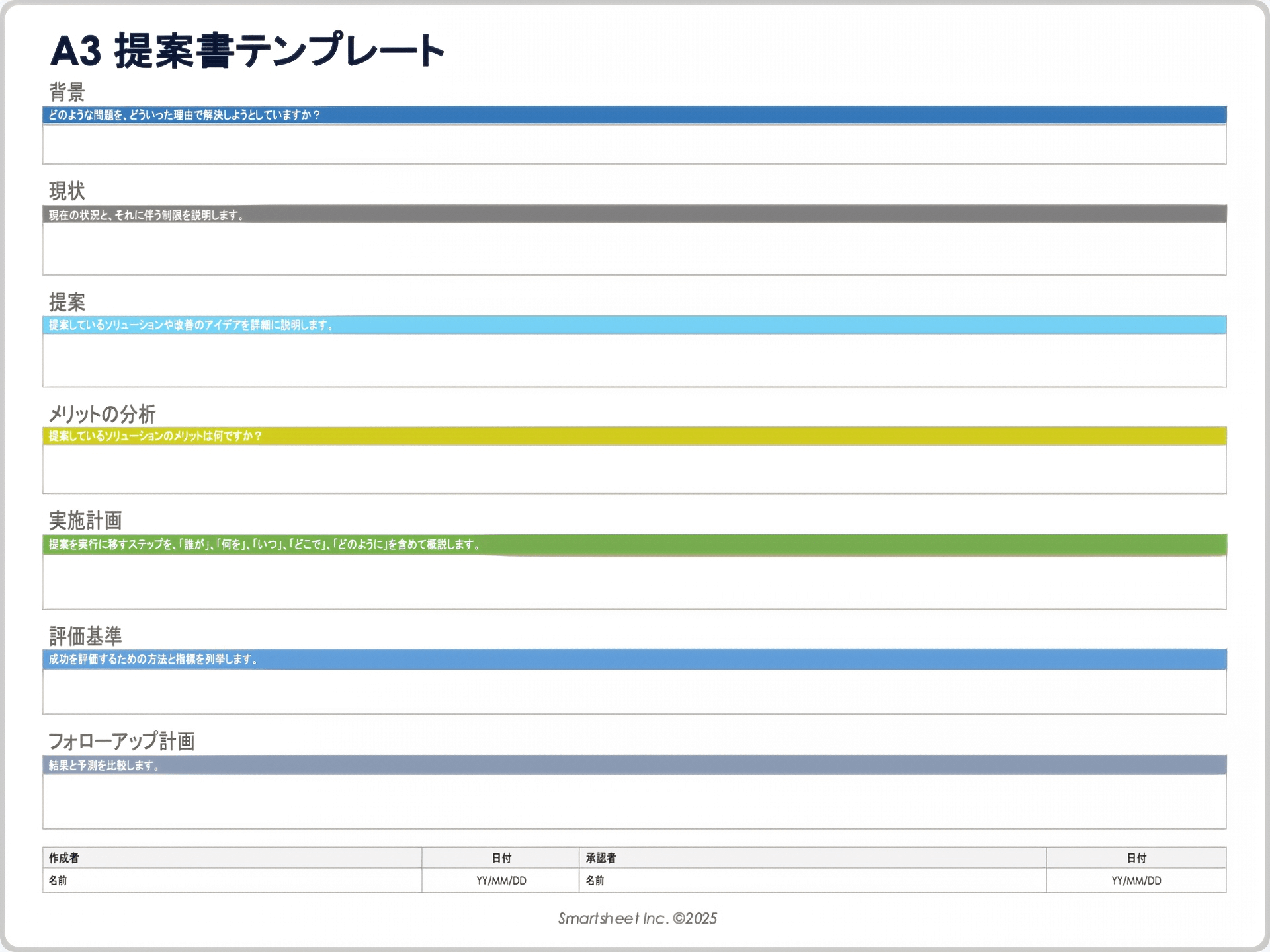Click the 提案 empty text box
Viewport: 1270px width, 952px height.
634,360
